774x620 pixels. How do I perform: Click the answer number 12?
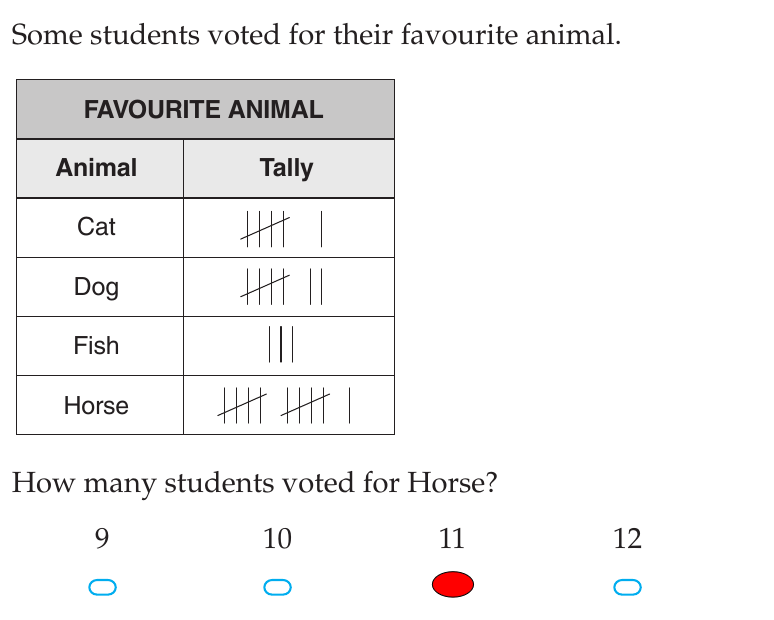pos(627,538)
